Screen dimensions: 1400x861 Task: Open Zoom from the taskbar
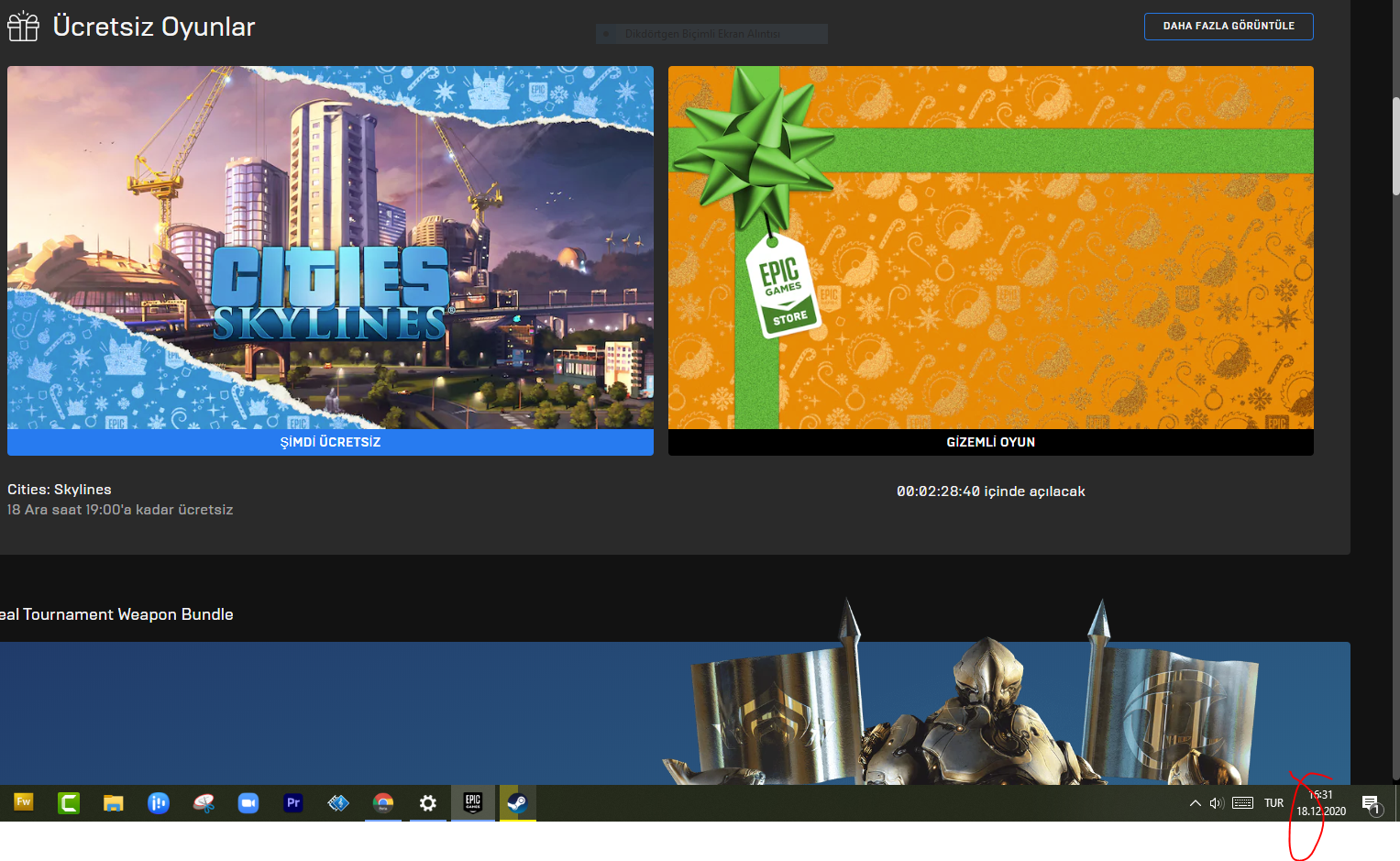coord(248,803)
